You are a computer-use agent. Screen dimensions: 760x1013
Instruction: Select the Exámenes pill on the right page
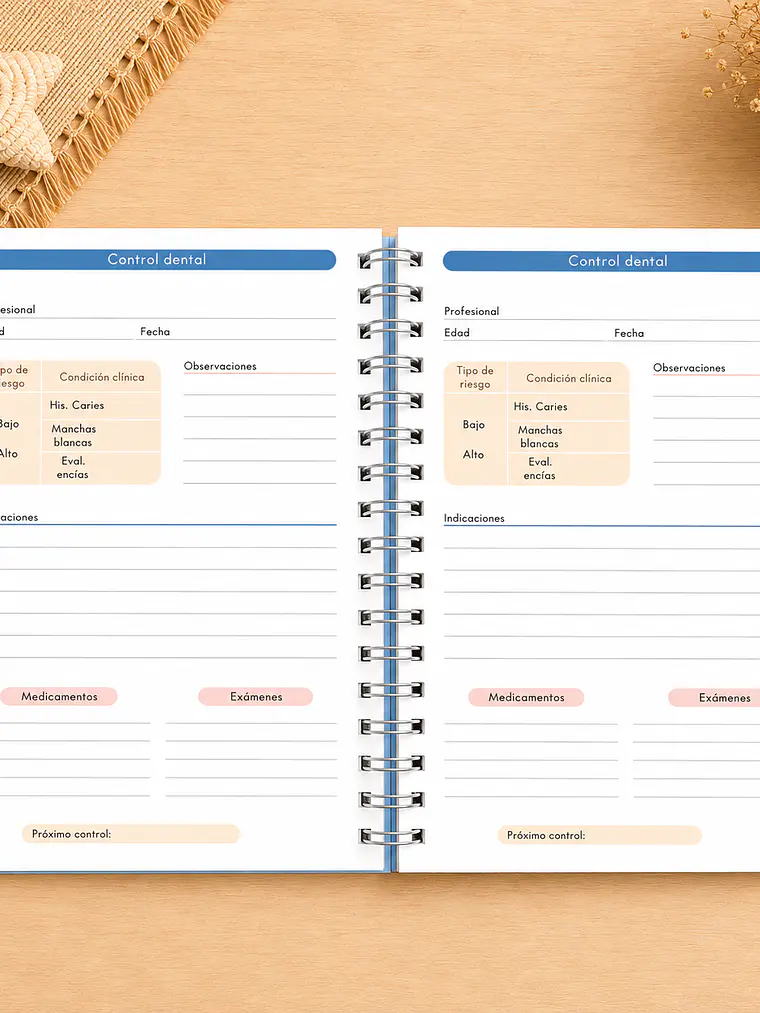[714, 698]
